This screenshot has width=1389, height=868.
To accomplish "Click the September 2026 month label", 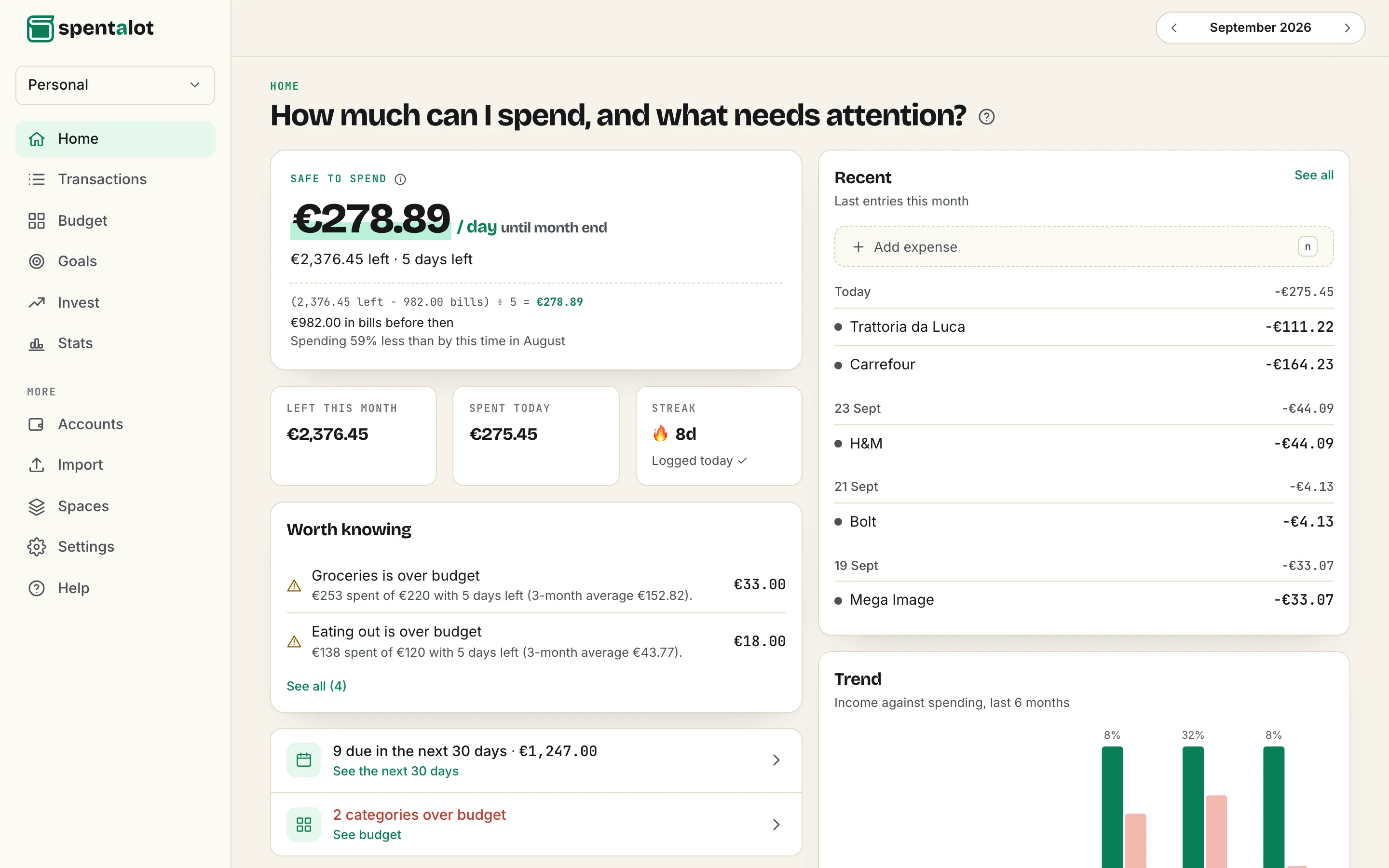I will 1260,27.
